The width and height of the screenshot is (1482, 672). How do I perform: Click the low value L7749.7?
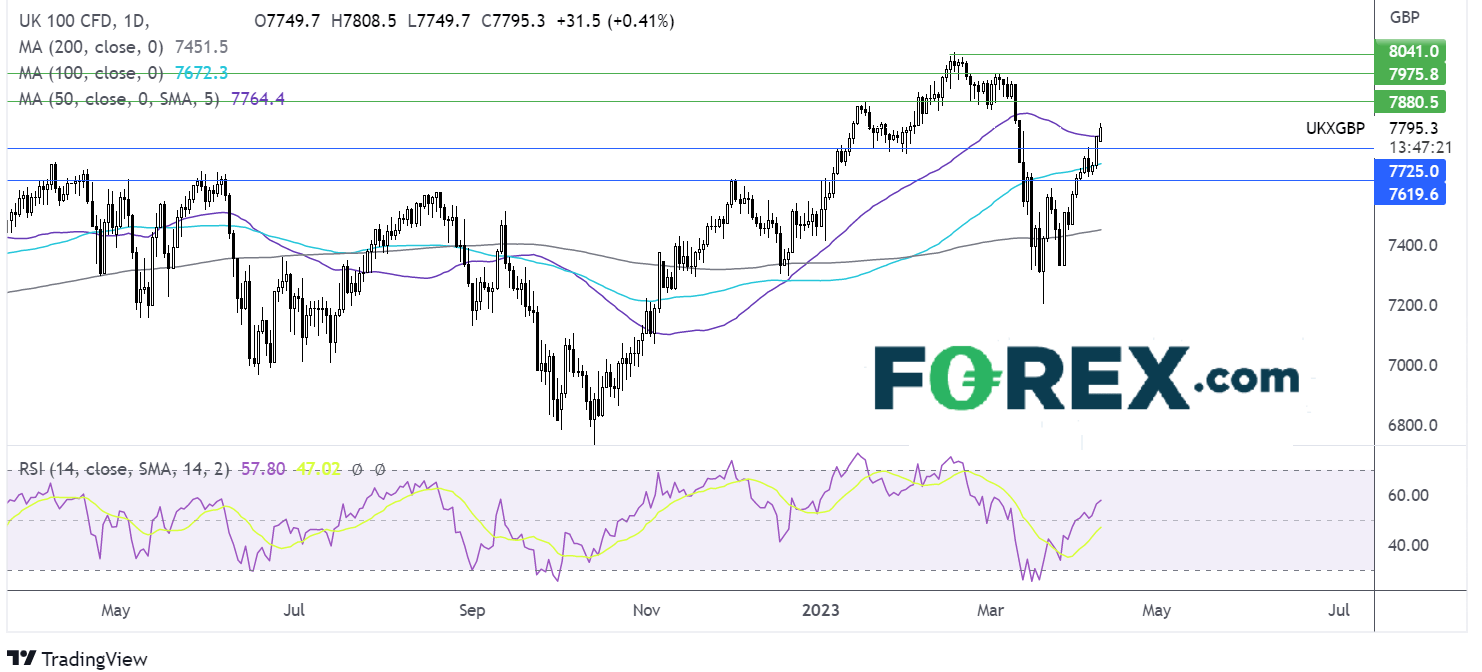point(438,20)
